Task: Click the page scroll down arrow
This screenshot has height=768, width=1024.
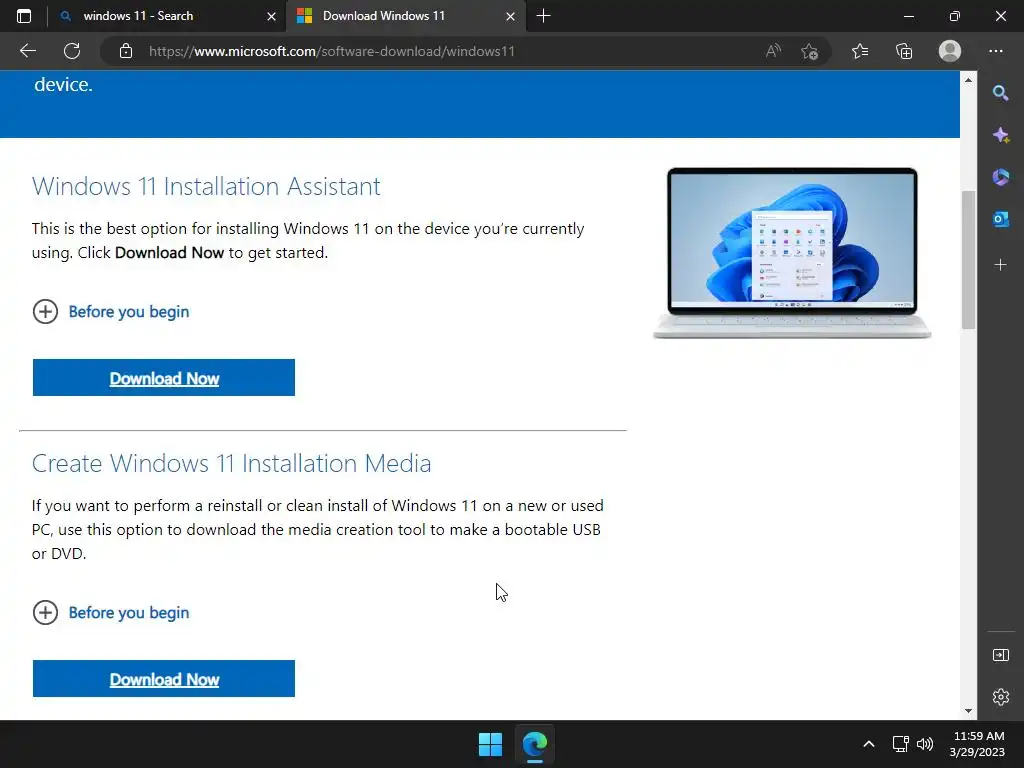Action: [968, 711]
